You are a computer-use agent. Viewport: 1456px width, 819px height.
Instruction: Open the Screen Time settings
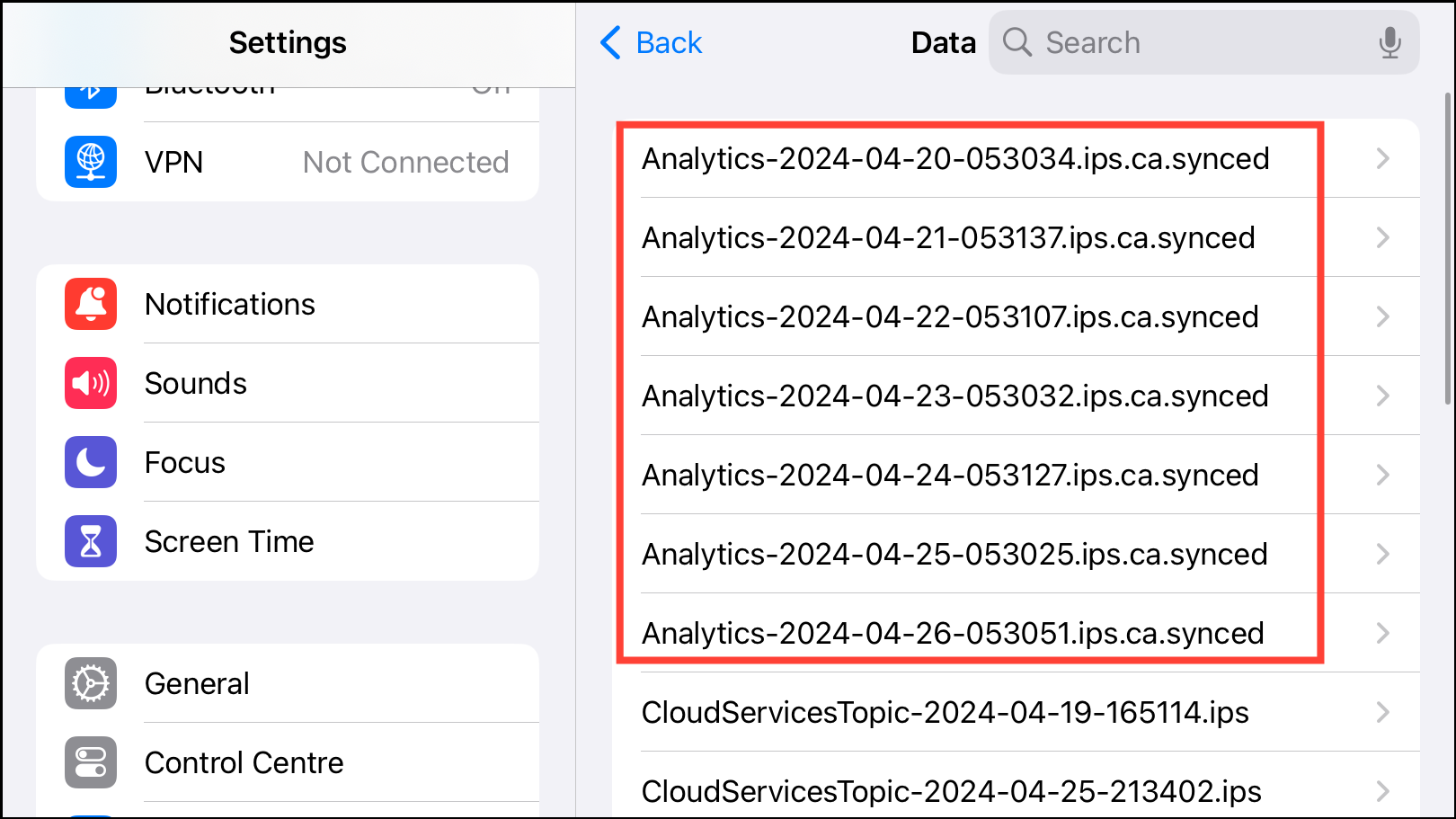pos(229,541)
